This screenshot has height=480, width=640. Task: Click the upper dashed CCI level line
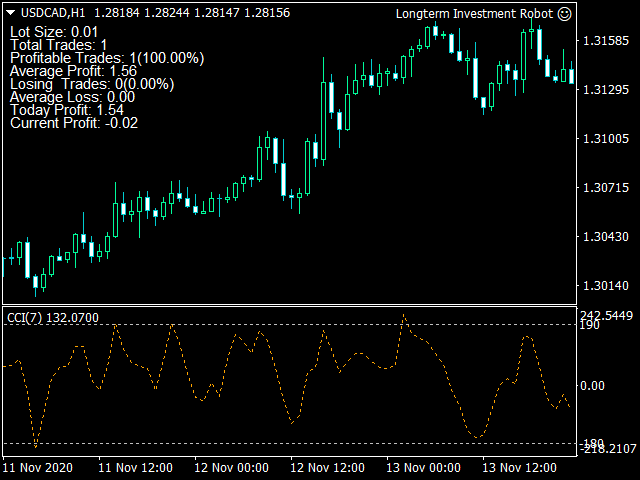290,324
